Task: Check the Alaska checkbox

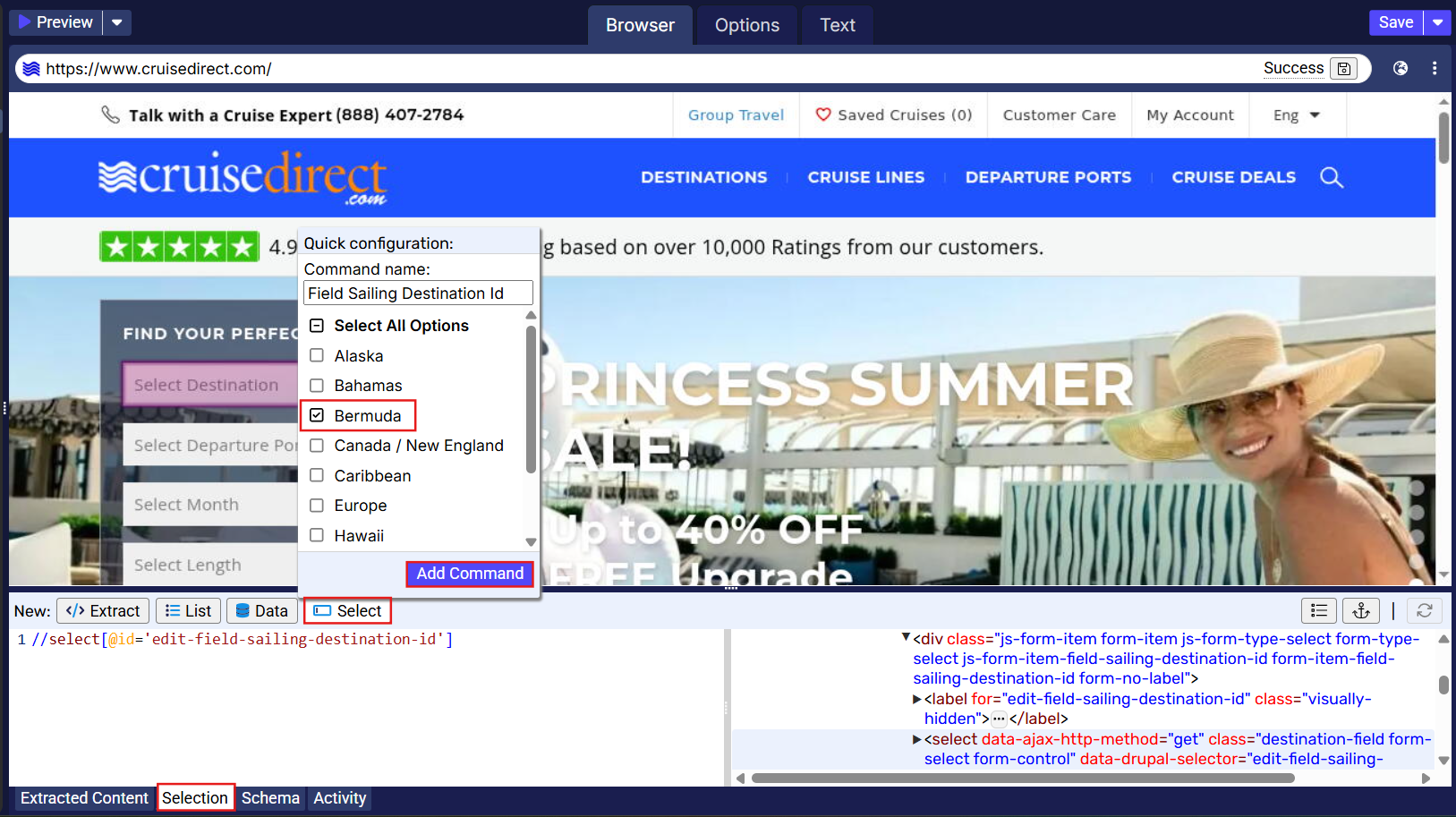Action: tap(317, 355)
